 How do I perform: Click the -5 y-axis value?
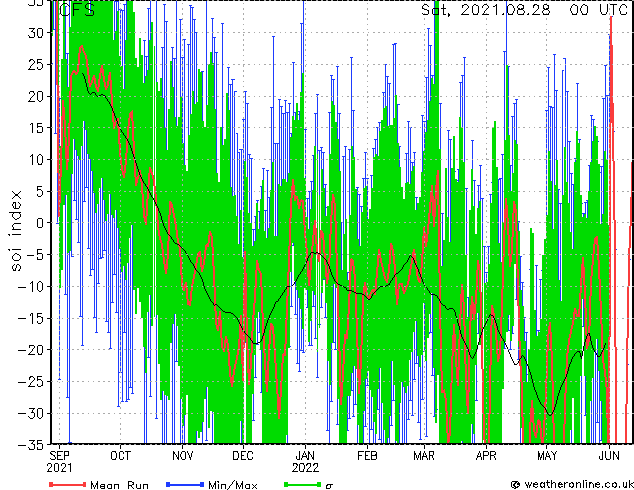coord(35,255)
